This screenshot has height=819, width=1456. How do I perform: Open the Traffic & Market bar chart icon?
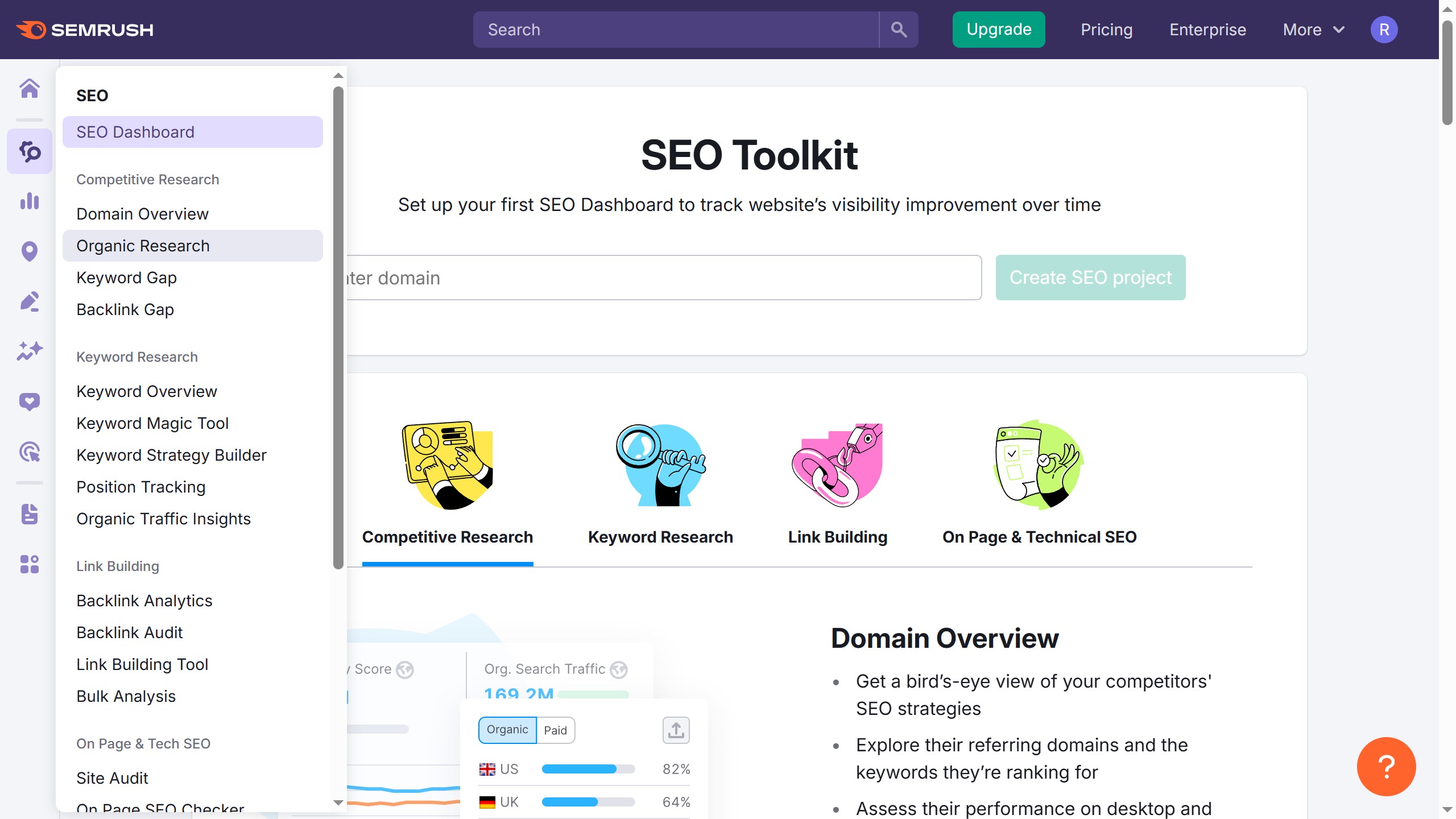coord(30,201)
